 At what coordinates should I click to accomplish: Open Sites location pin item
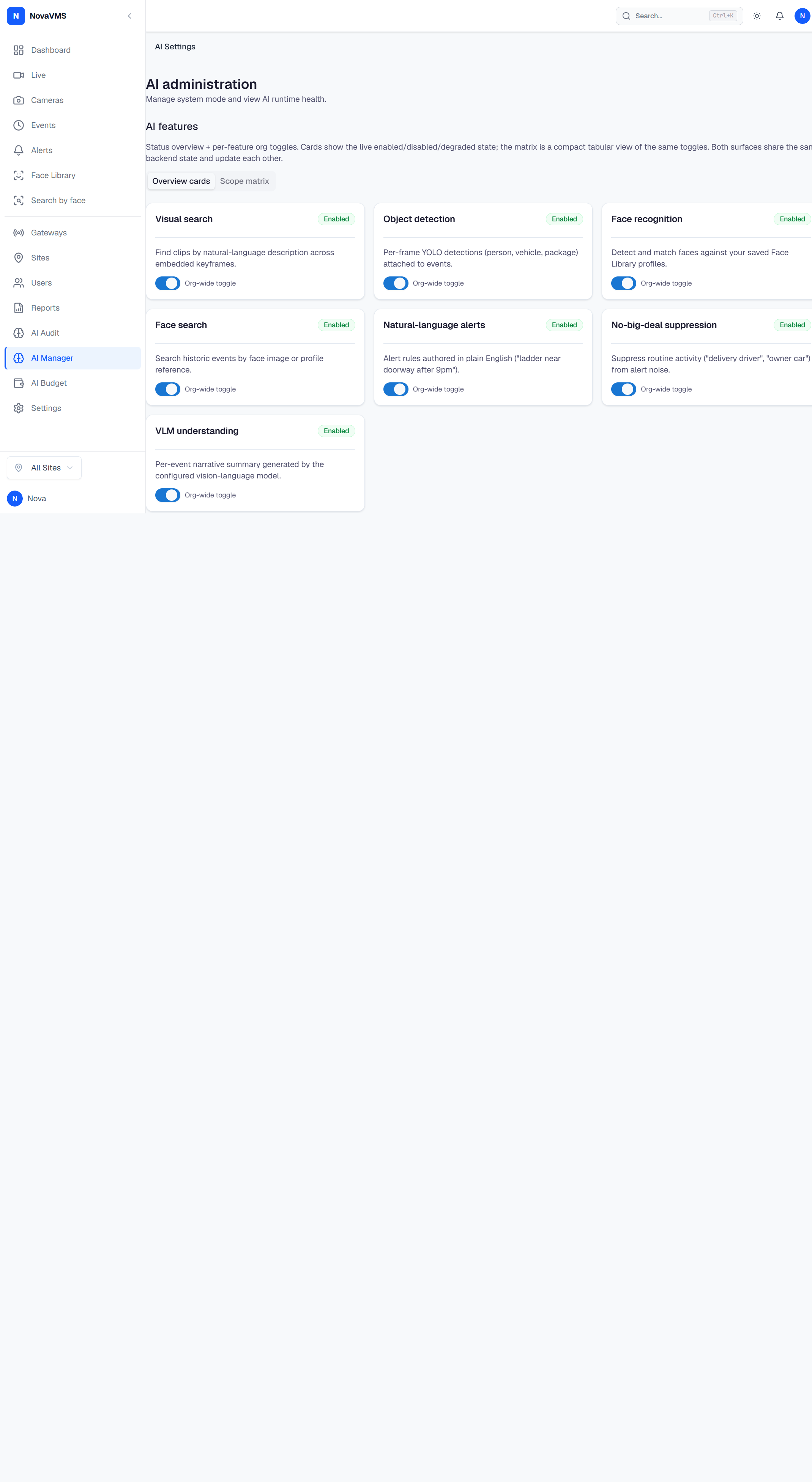click(73, 258)
